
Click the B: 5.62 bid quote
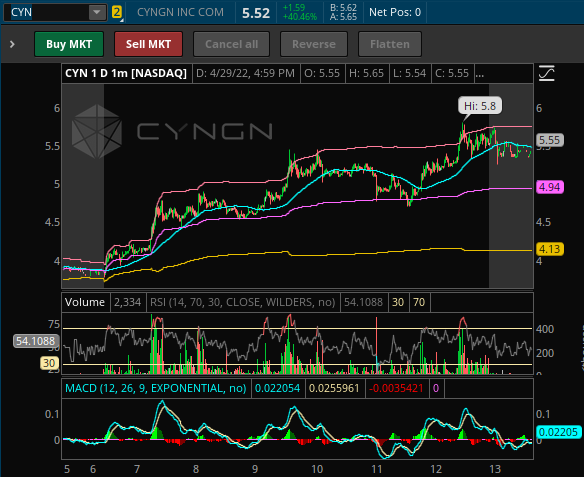[343, 8]
